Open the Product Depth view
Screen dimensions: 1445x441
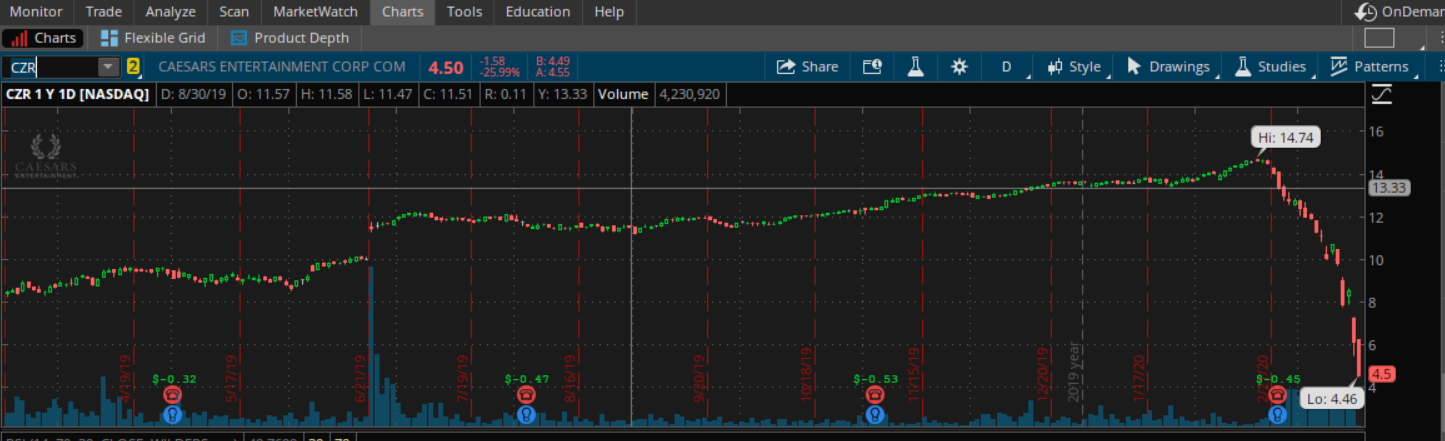pyautogui.click(x=290, y=38)
